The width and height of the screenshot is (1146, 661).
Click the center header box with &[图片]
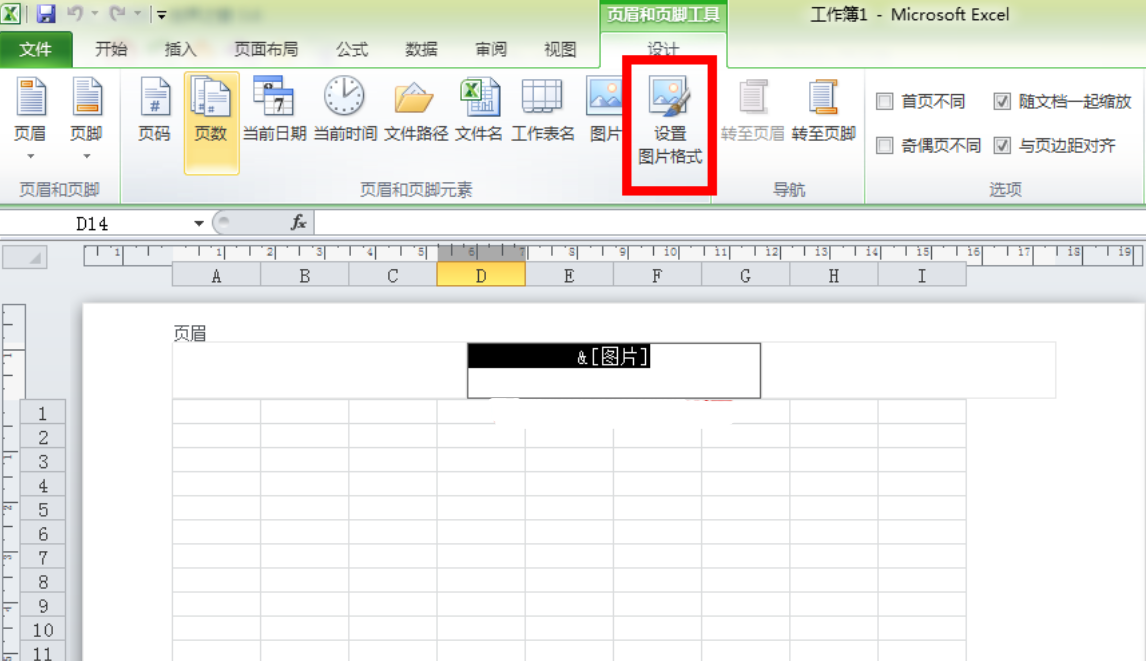pos(614,371)
